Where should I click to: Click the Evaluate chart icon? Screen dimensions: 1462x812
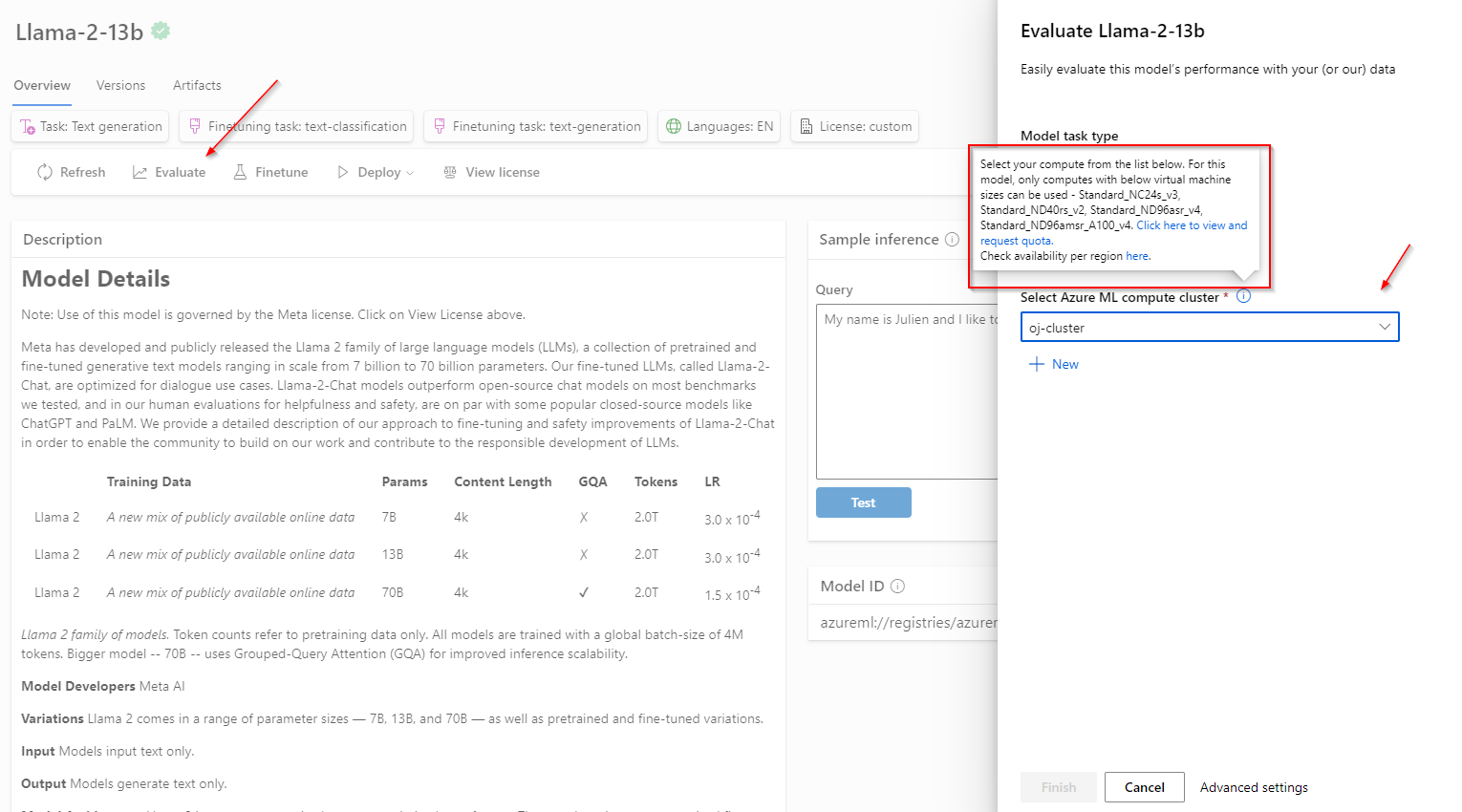(140, 172)
